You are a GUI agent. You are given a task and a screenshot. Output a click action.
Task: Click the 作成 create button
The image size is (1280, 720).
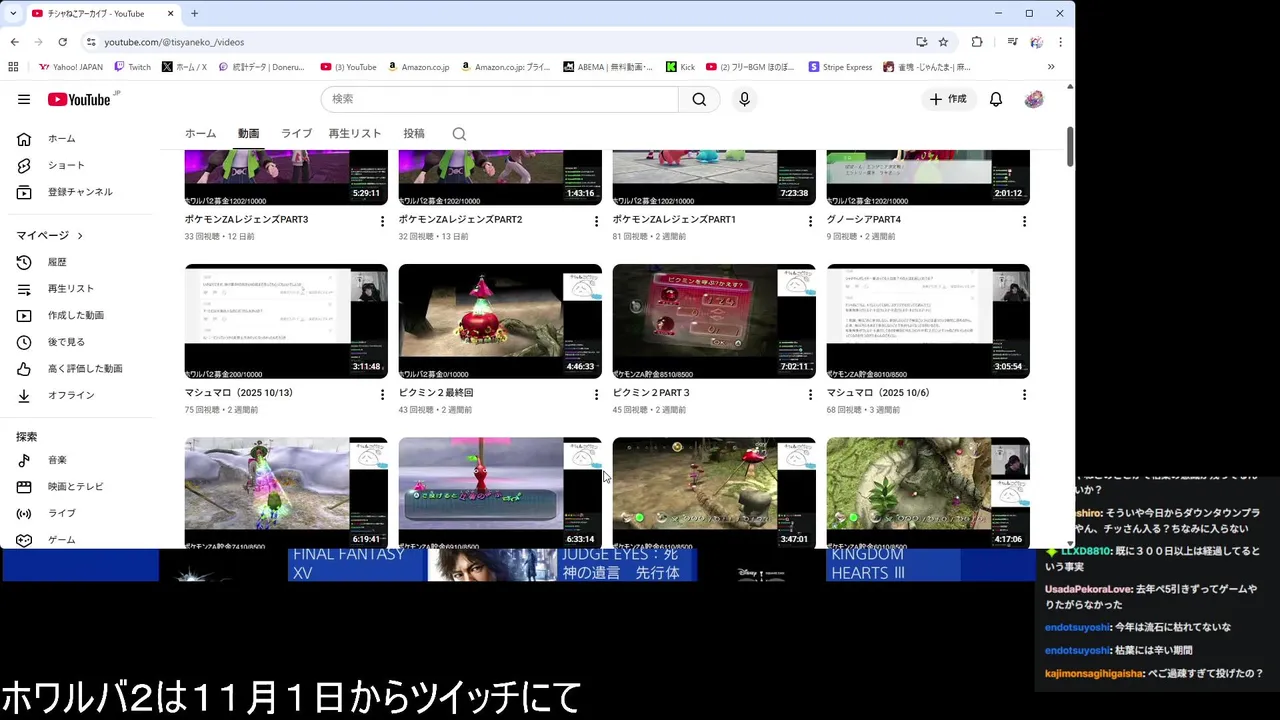coord(948,99)
